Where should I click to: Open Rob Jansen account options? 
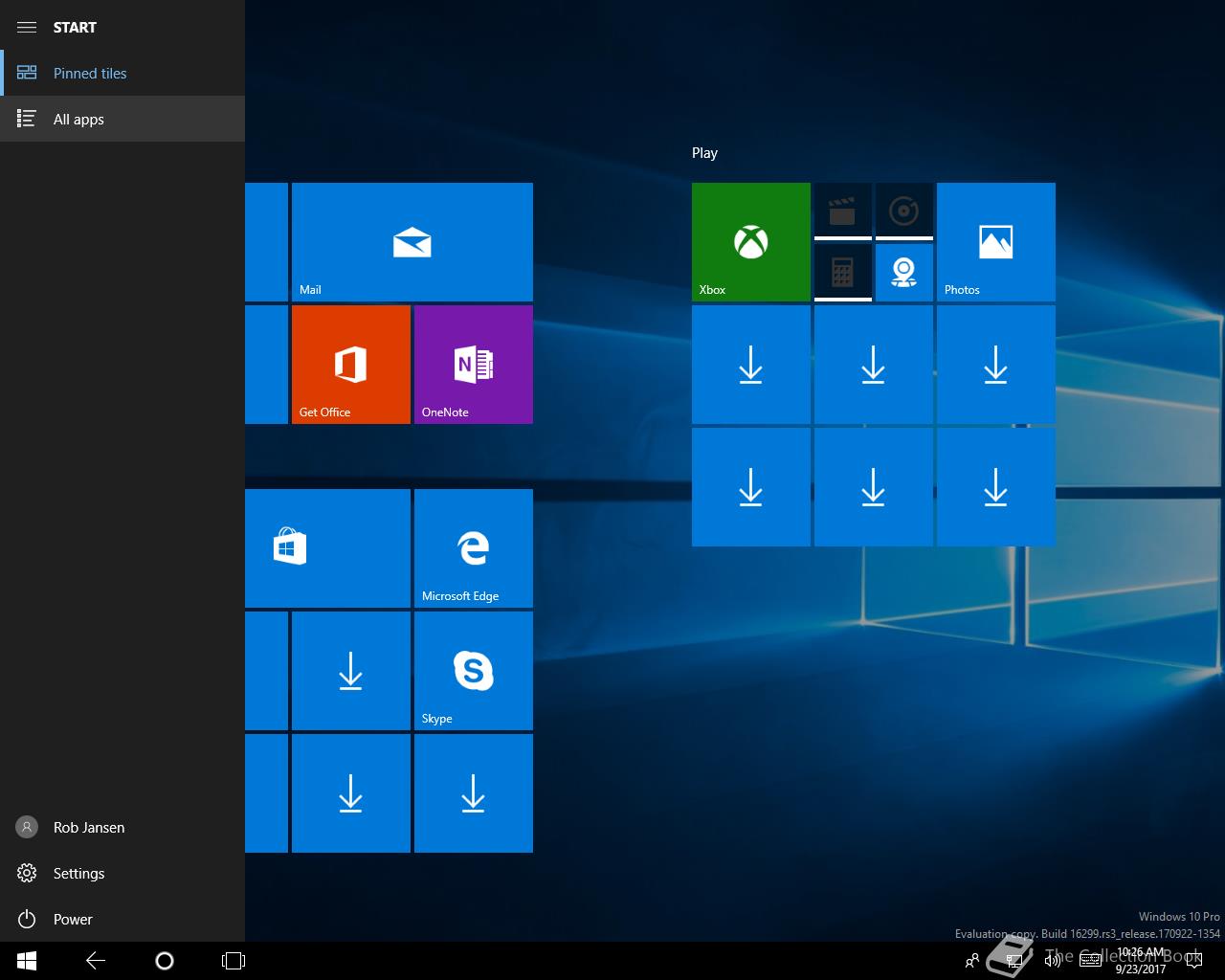point(122,827)
